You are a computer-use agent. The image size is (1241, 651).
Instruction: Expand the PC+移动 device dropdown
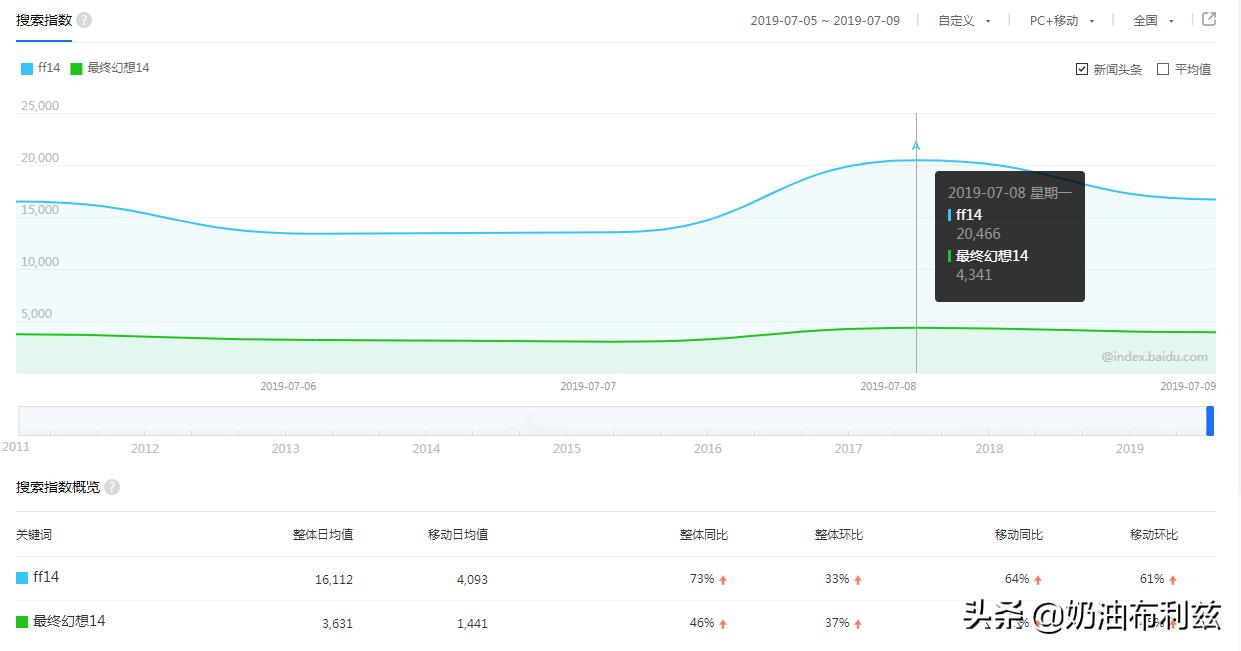pyautogui.click(x=1062, y=21)
